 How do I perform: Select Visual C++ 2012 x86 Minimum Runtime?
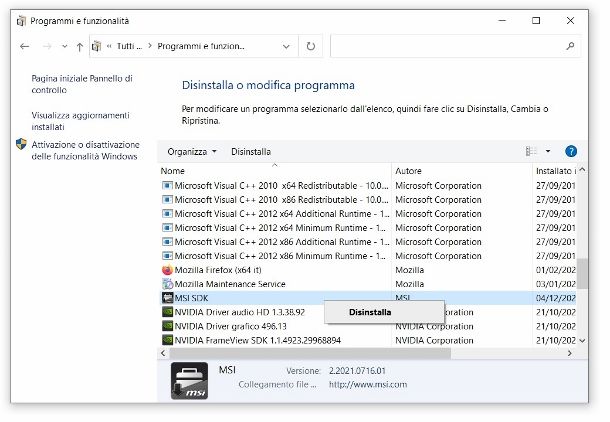coord(280,256)
